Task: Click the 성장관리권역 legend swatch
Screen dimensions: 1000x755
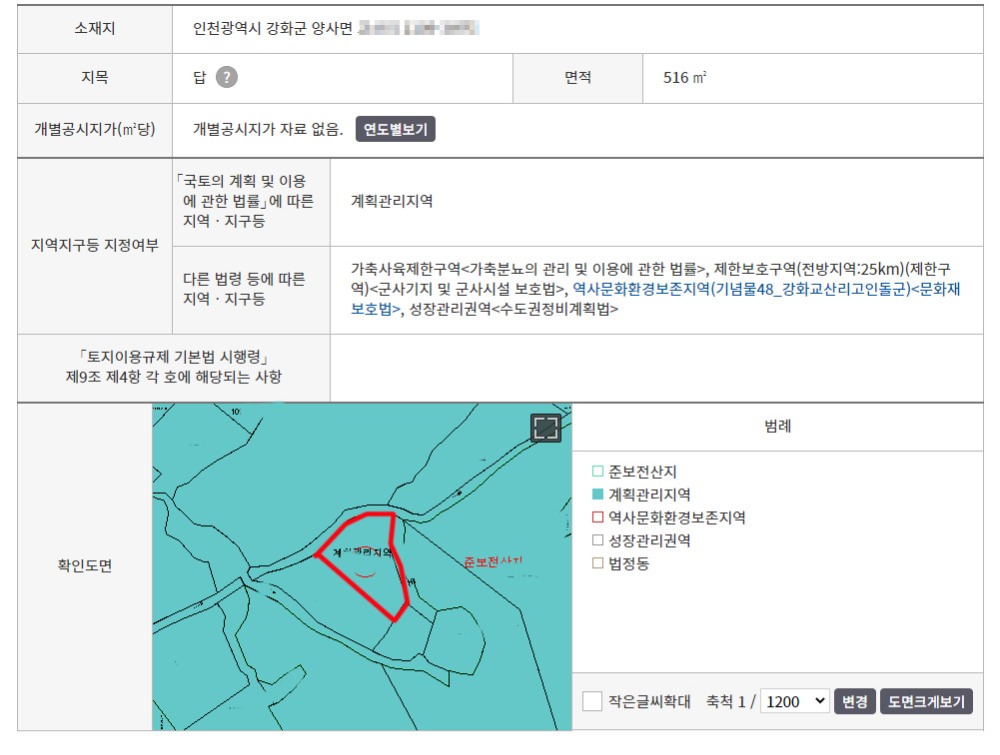Action: click(598, 541)
